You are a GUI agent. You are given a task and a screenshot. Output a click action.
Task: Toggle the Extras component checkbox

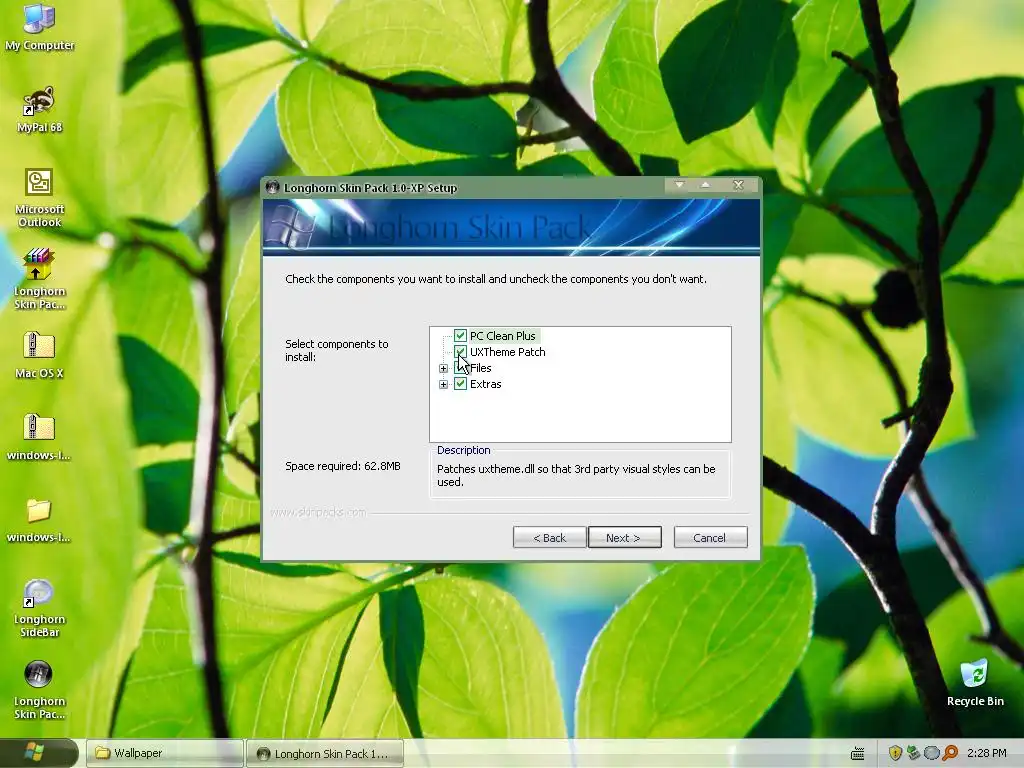point(460,384)
